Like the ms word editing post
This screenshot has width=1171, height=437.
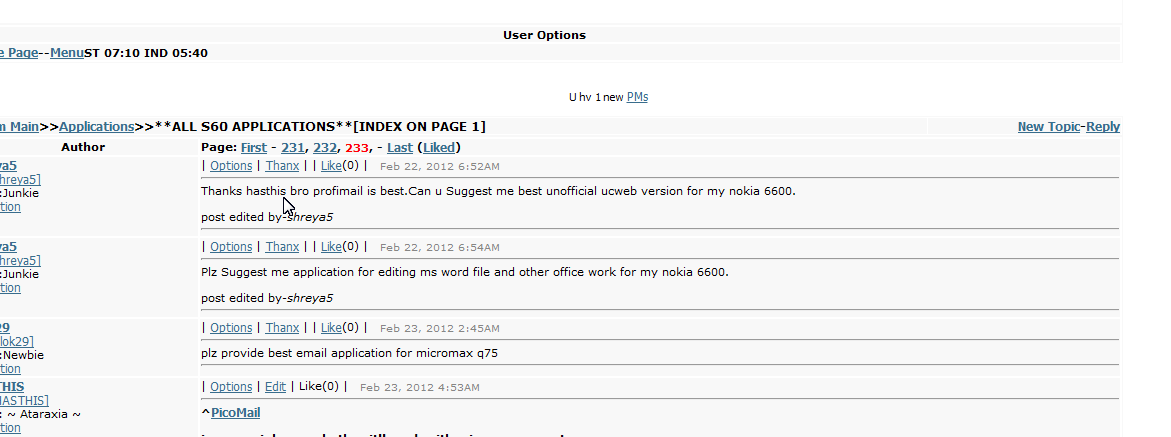tap(330, 246)
